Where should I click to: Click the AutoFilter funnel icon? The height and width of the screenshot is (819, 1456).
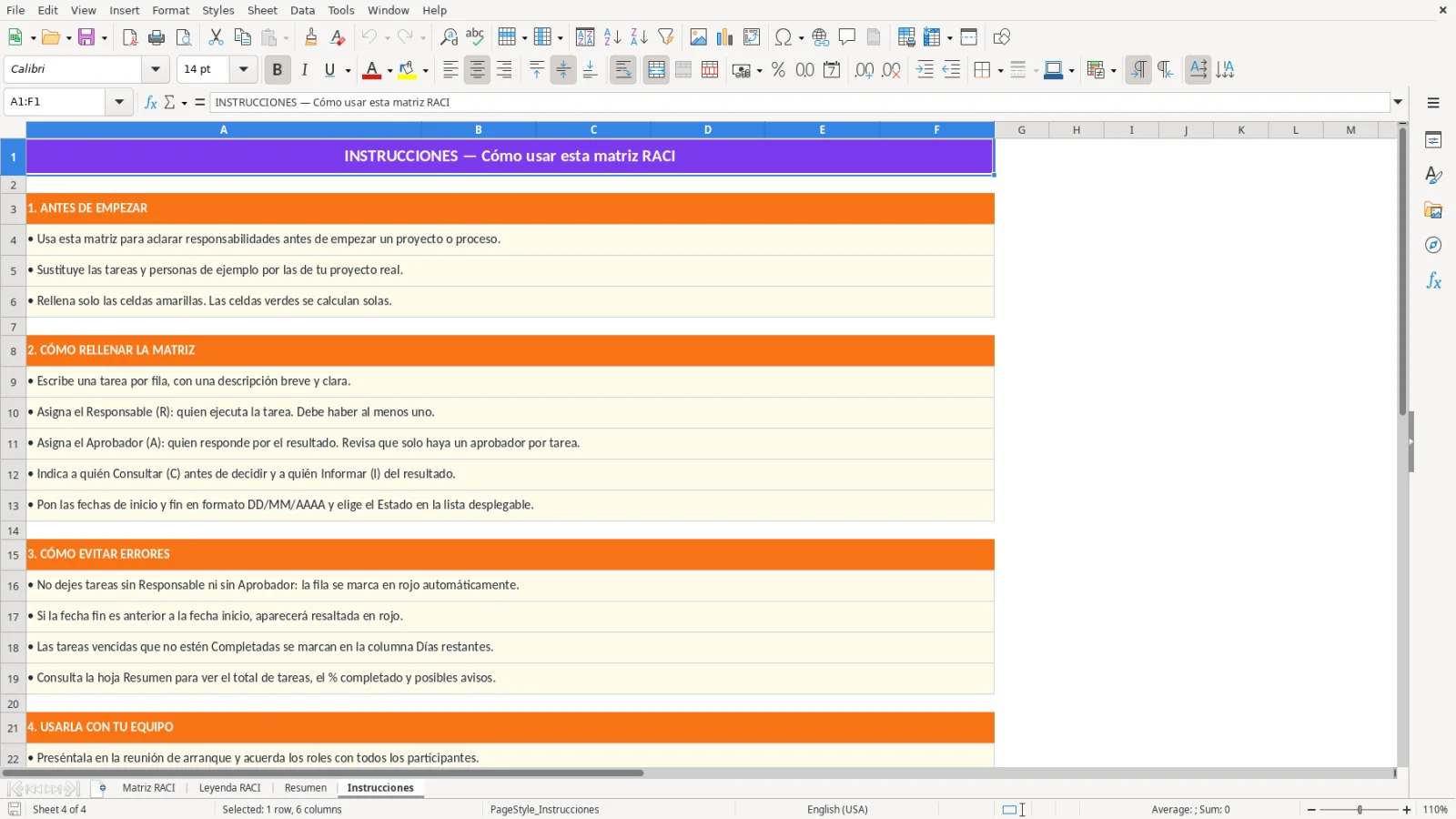coord(666,37)
